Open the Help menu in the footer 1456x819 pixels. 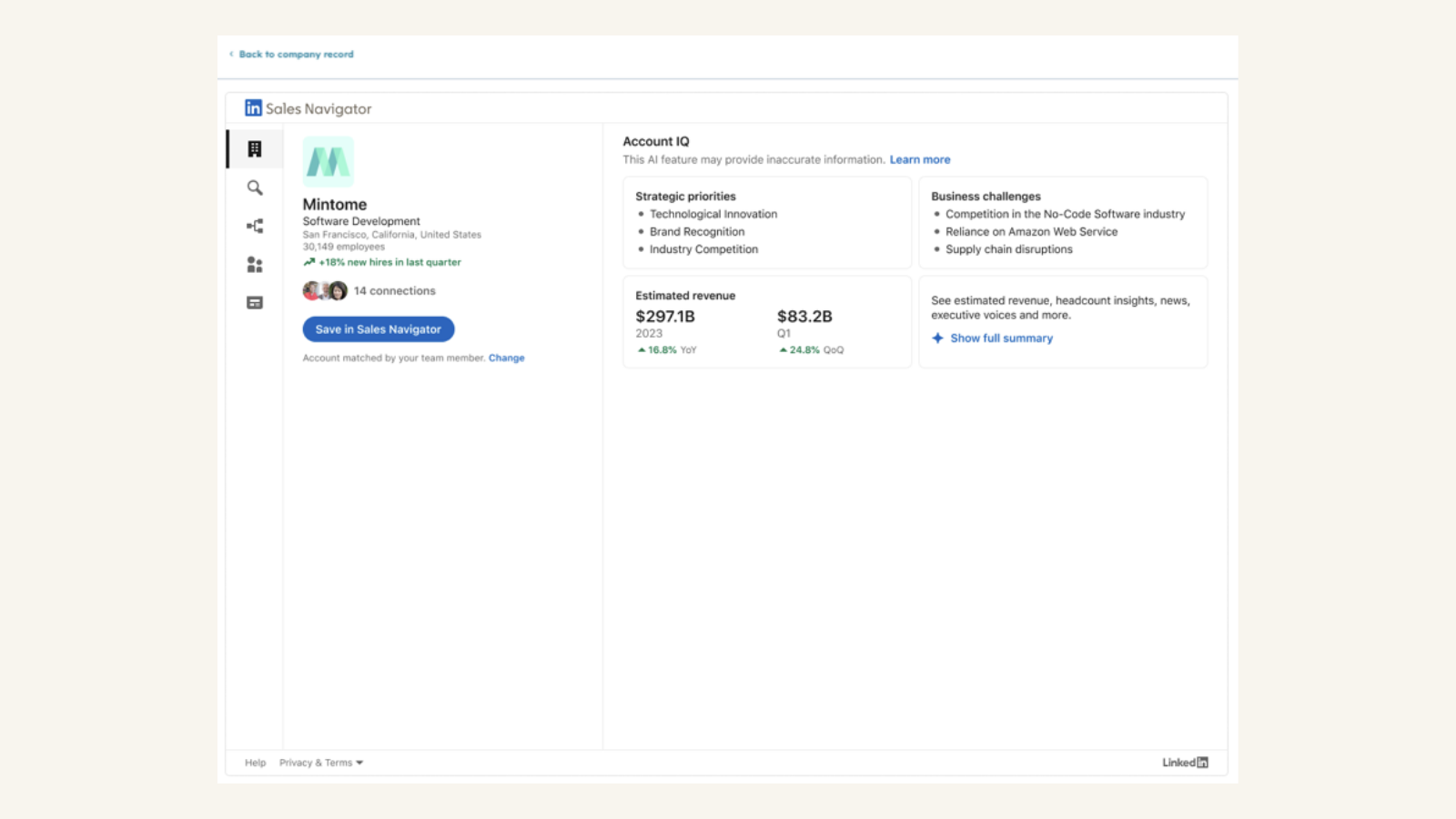[x=256, y=763]
